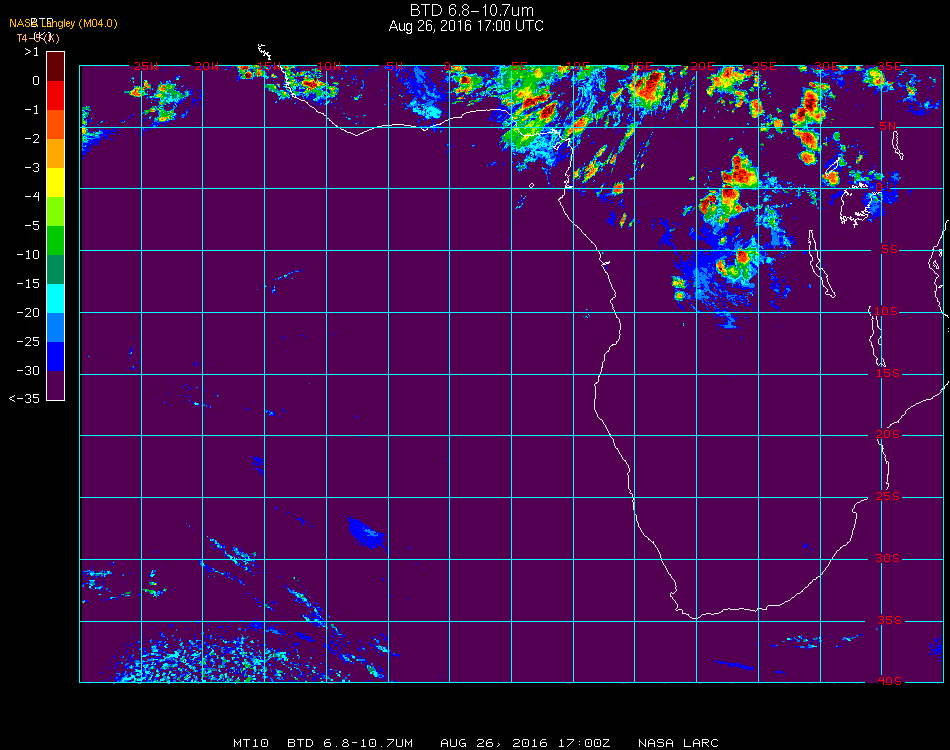The image size is (950, 750).
Task: Click the '35S' latitude label
Action: [x=889, y=620]
